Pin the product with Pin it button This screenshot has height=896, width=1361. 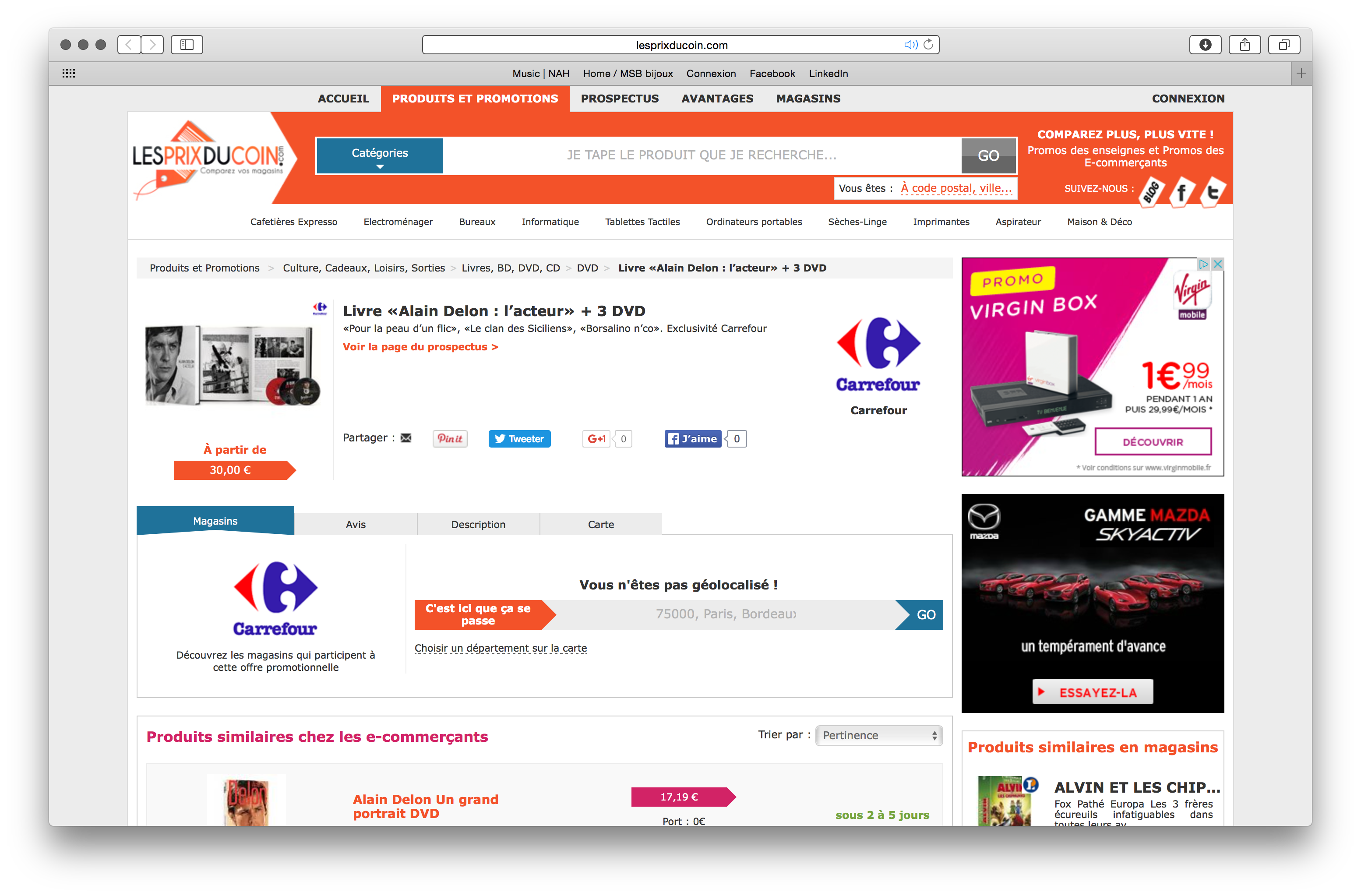coord(450,438)
